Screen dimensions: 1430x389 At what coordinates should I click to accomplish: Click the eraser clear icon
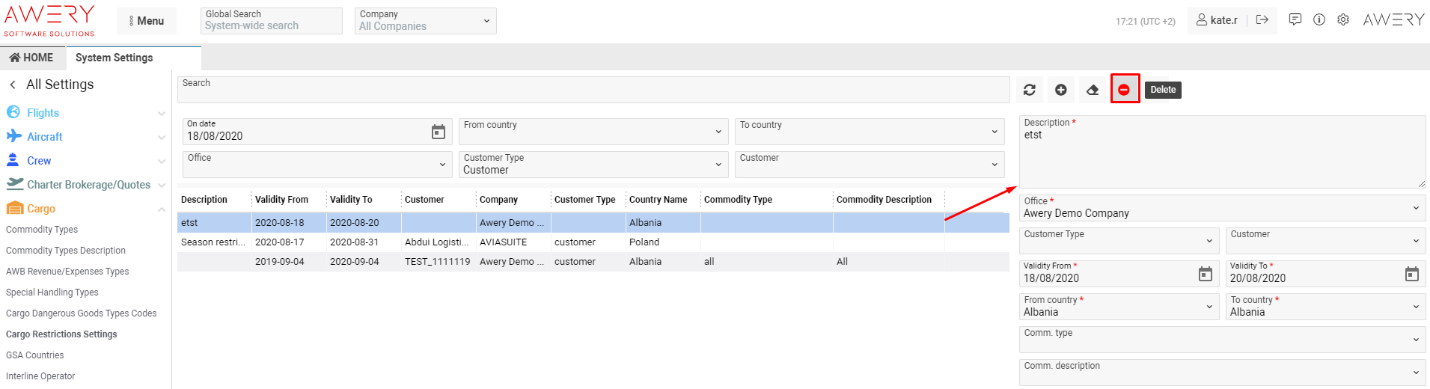1093,90
